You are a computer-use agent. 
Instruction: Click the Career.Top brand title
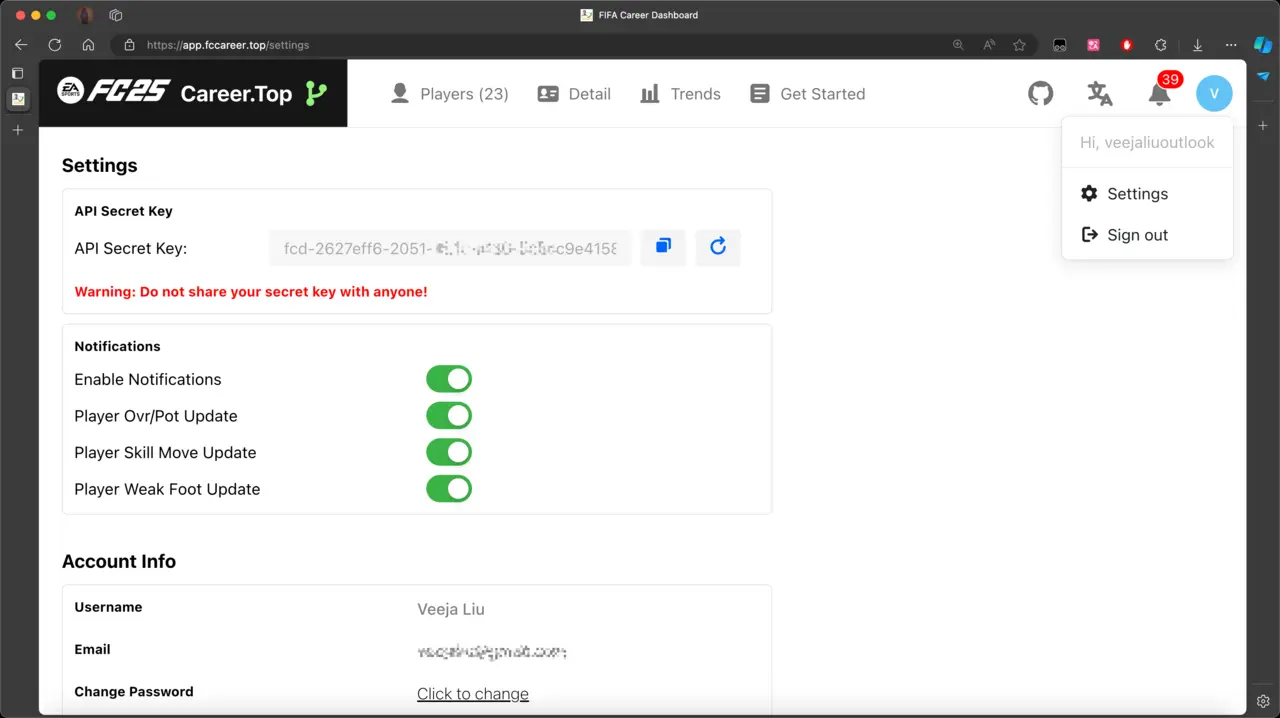click(x=236, y=94)
